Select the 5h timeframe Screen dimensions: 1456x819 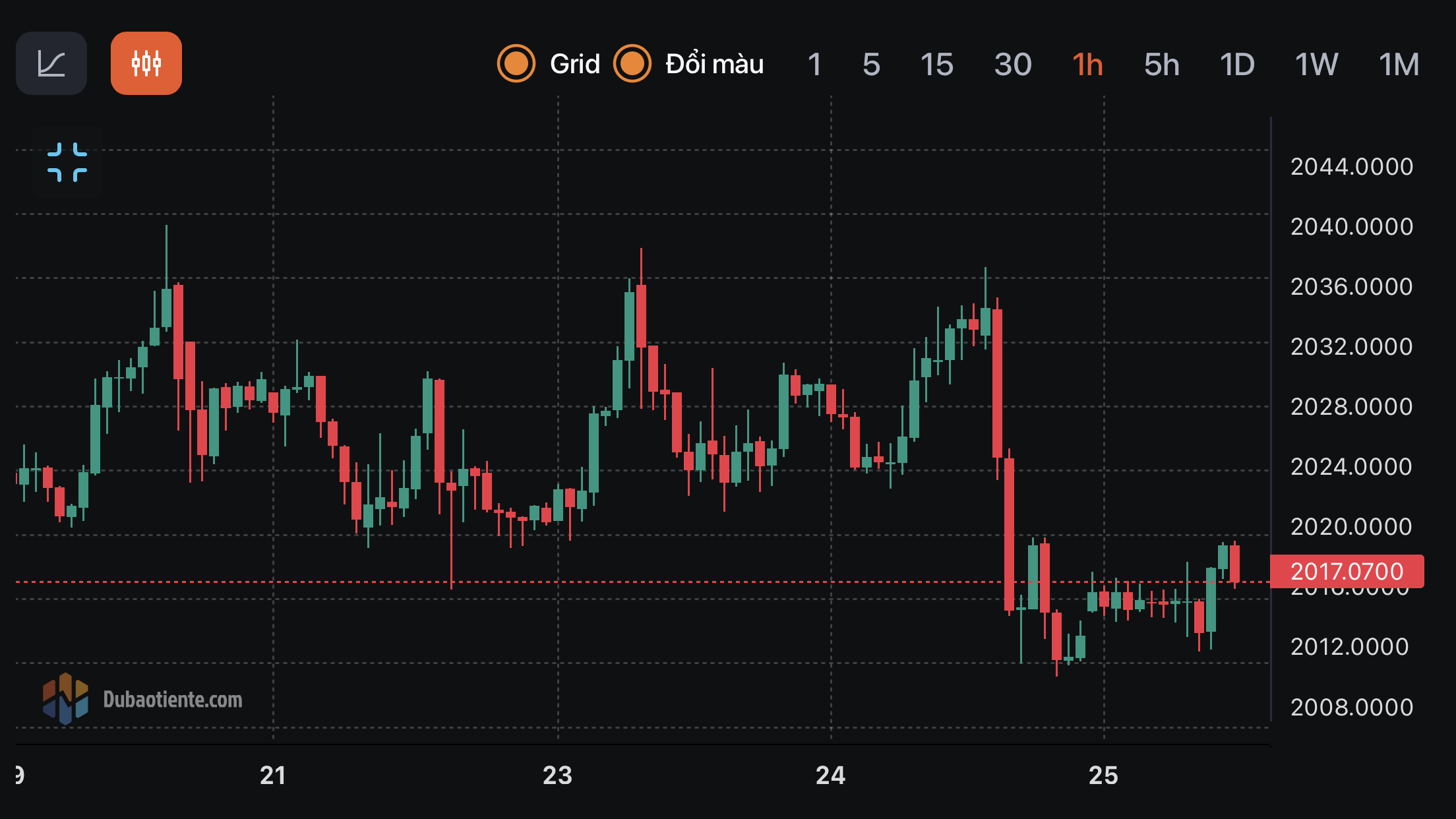click(1161, 65)
